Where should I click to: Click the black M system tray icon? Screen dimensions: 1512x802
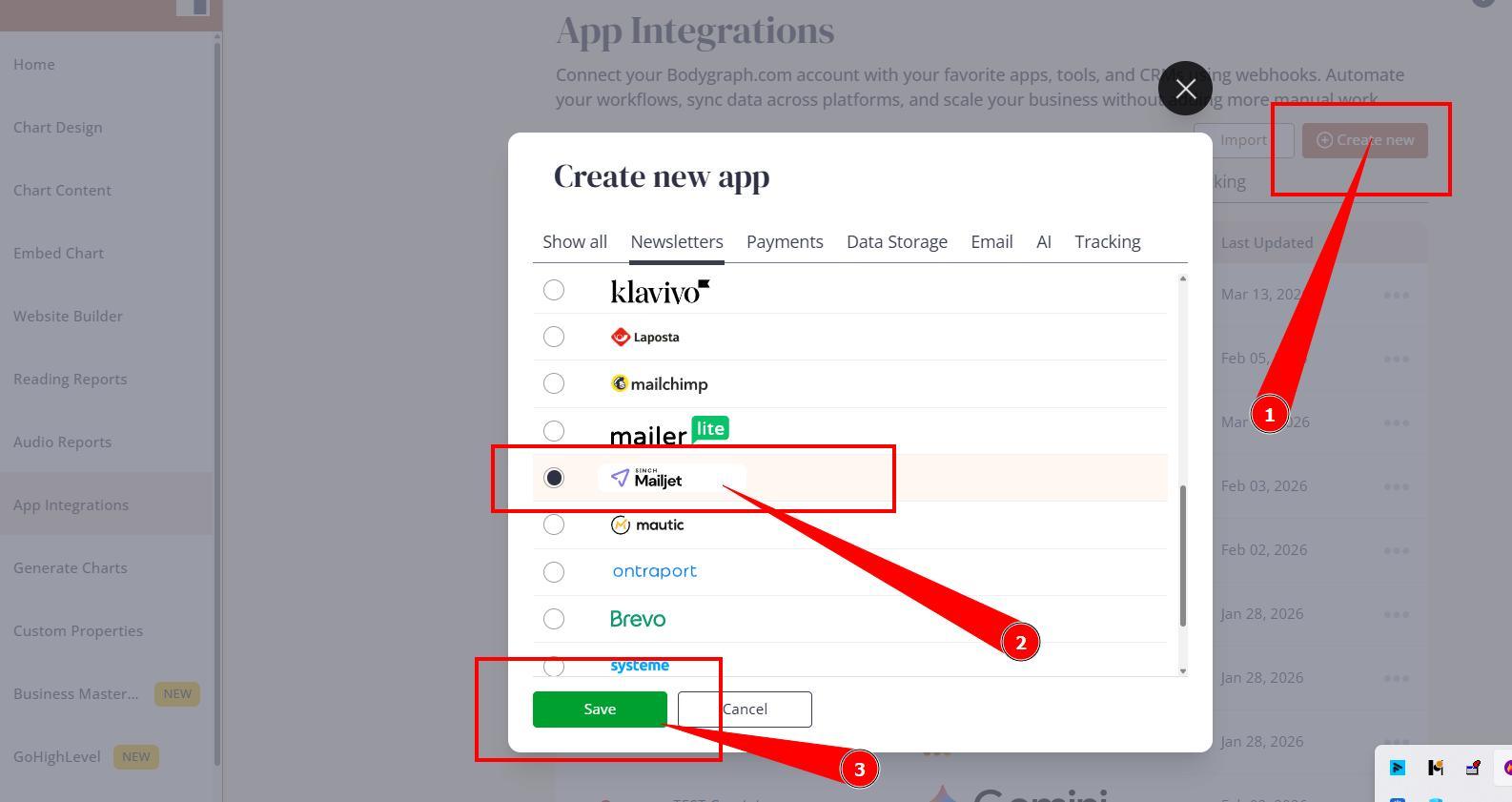[x=1435, y=768]
